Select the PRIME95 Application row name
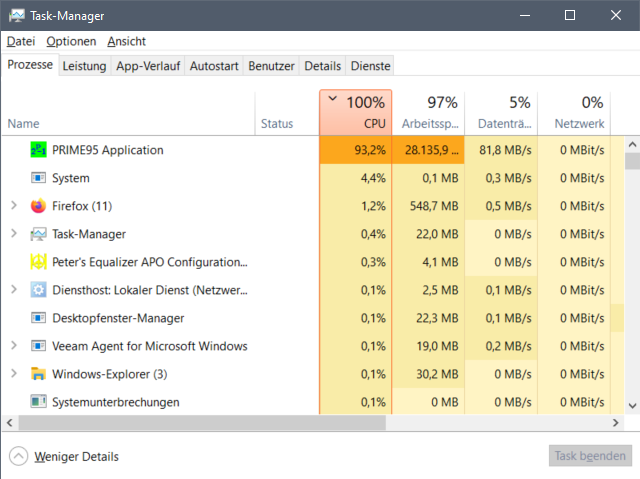 point(108,150)
